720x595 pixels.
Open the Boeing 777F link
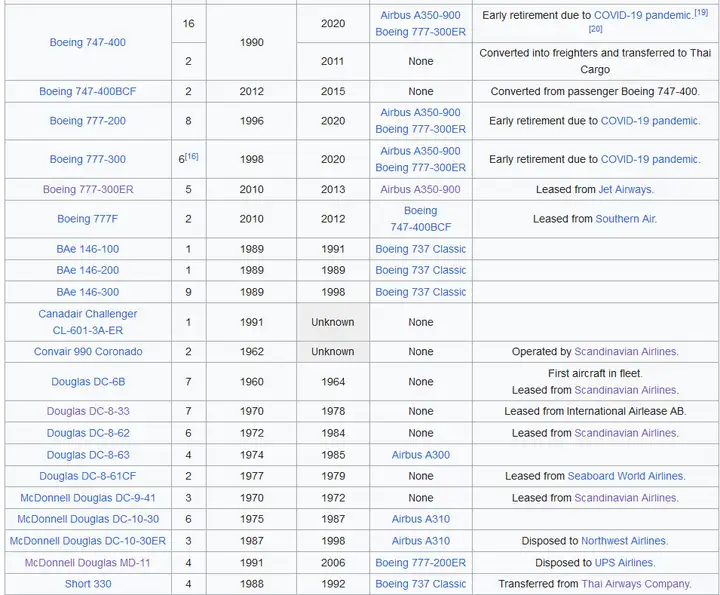click(x=88, y=219)
